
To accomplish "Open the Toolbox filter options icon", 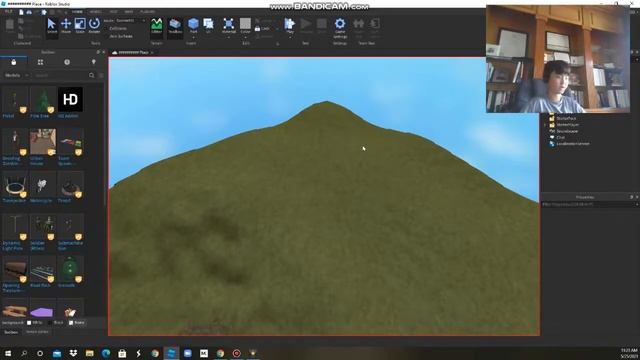I will click(x=101, y=75).
